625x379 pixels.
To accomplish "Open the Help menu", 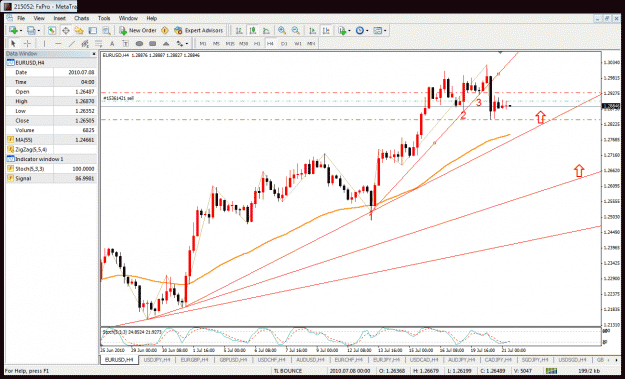I will 151,18.
